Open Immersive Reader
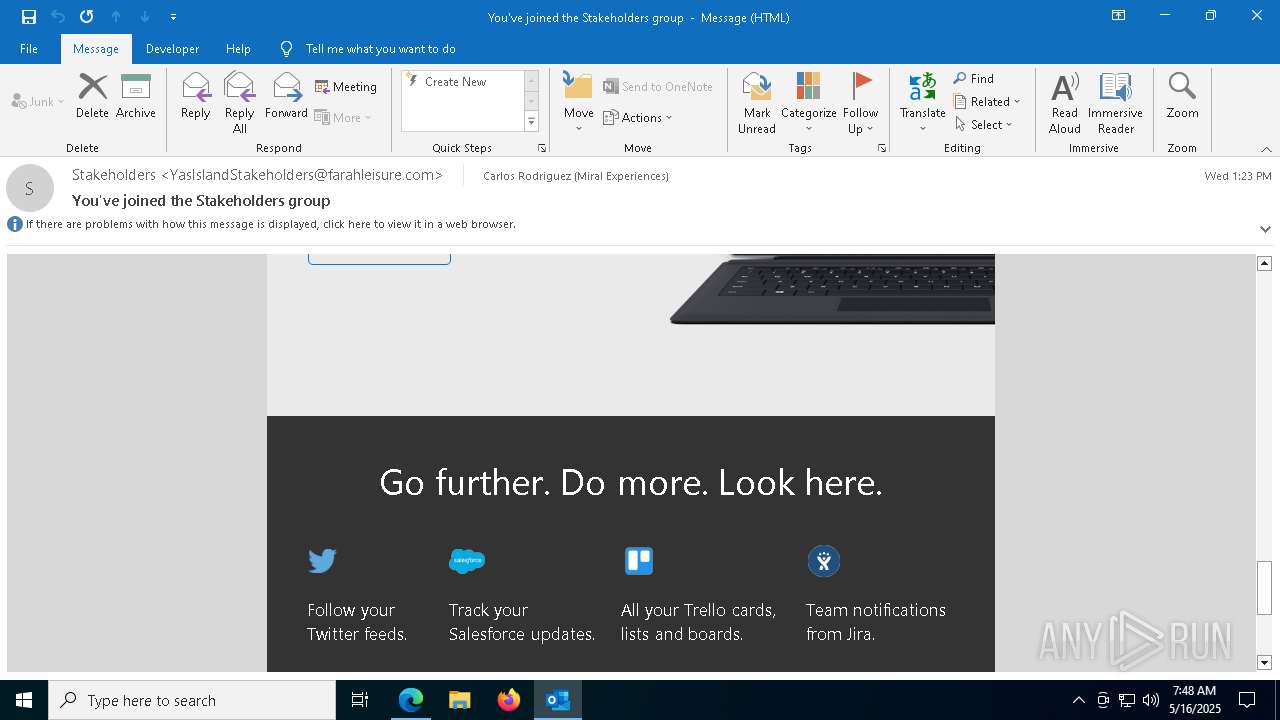Viewport: 1280px width, 720px height. tap(1116, 102)
